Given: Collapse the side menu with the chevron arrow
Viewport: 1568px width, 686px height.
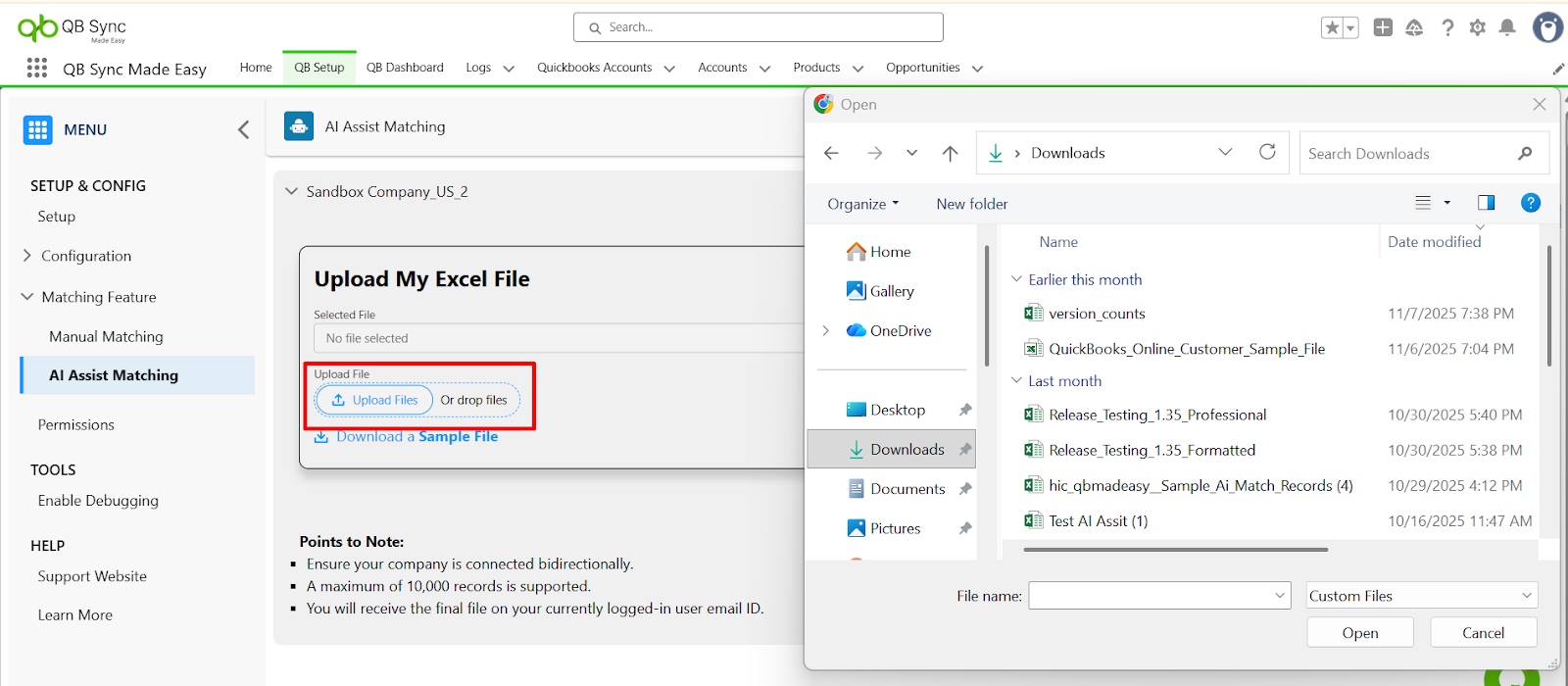Looking at the screenshot, I should tap(244, 129).
